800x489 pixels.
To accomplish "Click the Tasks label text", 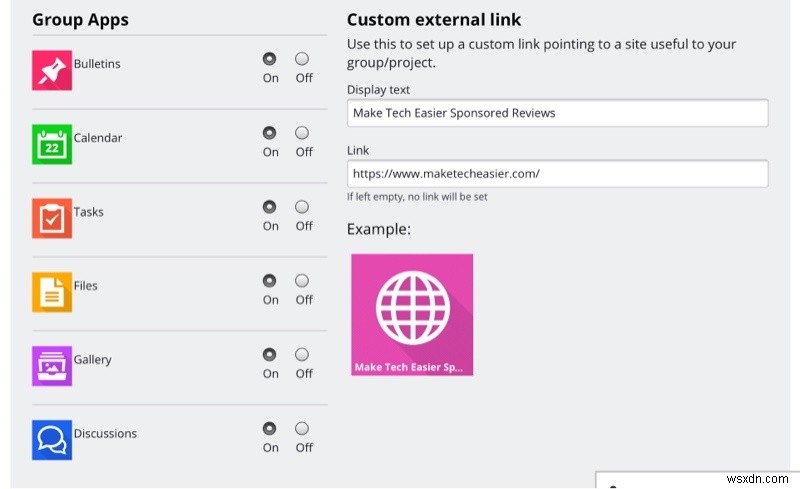I will tap(88, 212).
